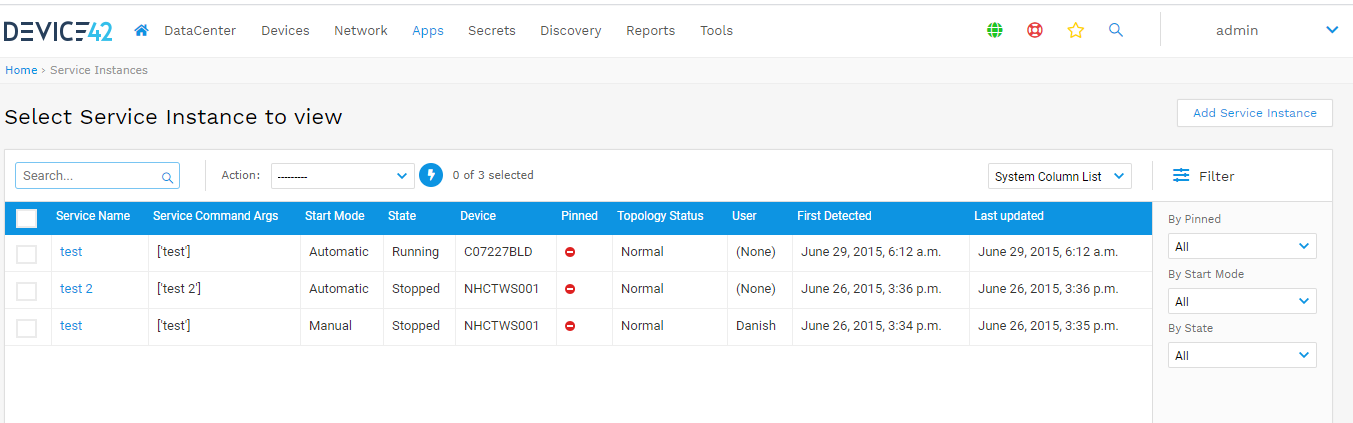Image resolution: width=1353 pixels, height=423 pixels.
Task: Click the green globe icon
Action: 994,30
